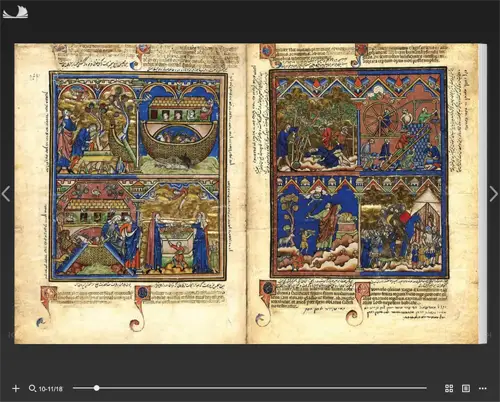This screenshot has height=402, width=500.
Task: Click the page indicator 10-11/18
Action: pos(51,389)
